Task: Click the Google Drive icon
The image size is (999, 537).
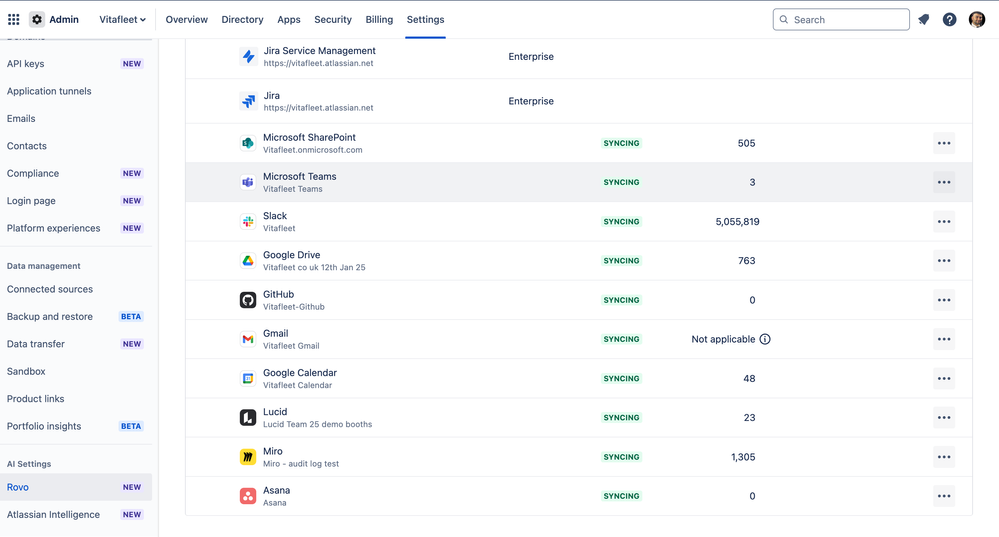Action: [x=248, y=261]
